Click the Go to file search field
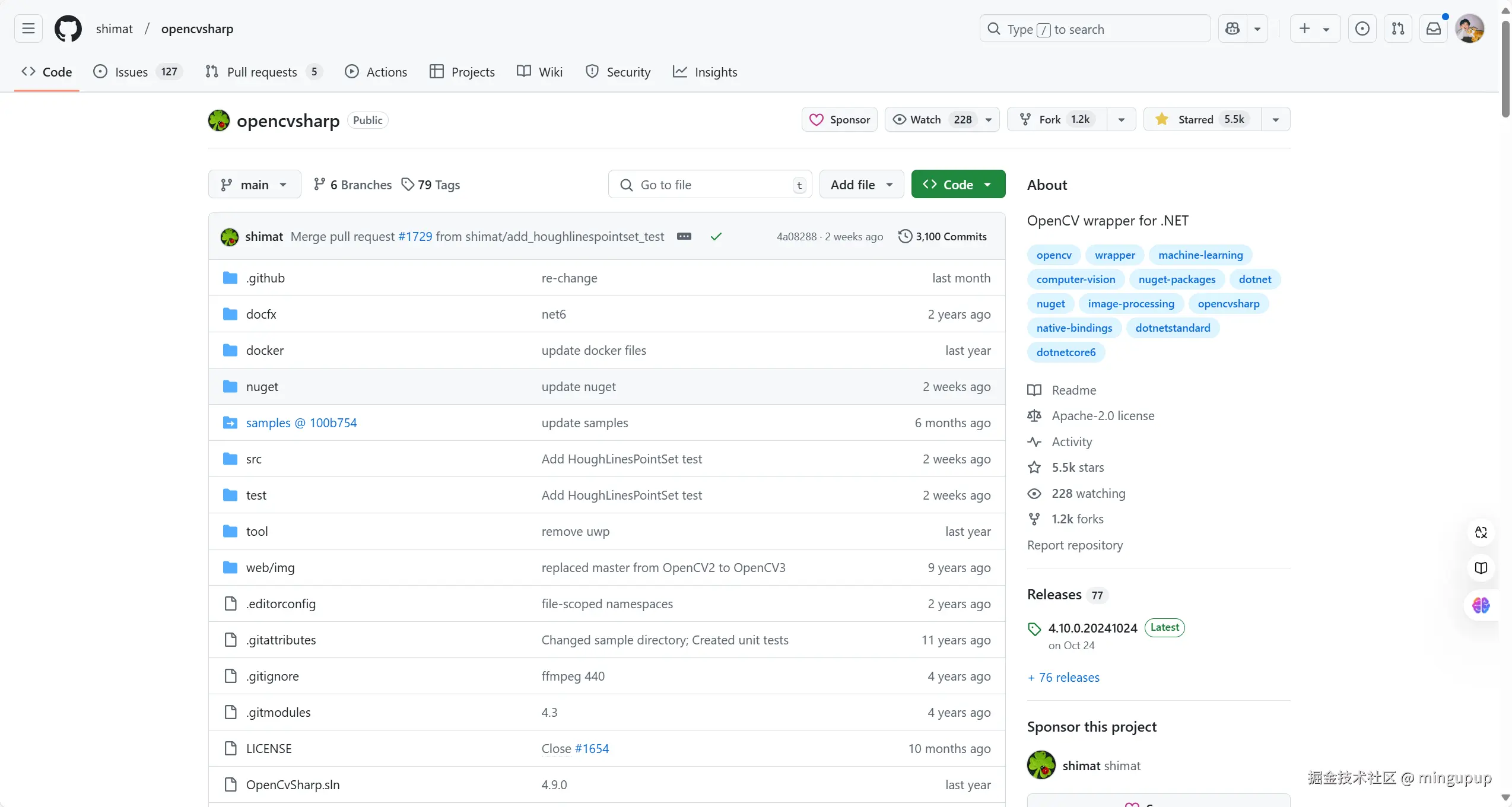The image size is (1512, 807). coord(709,185)
